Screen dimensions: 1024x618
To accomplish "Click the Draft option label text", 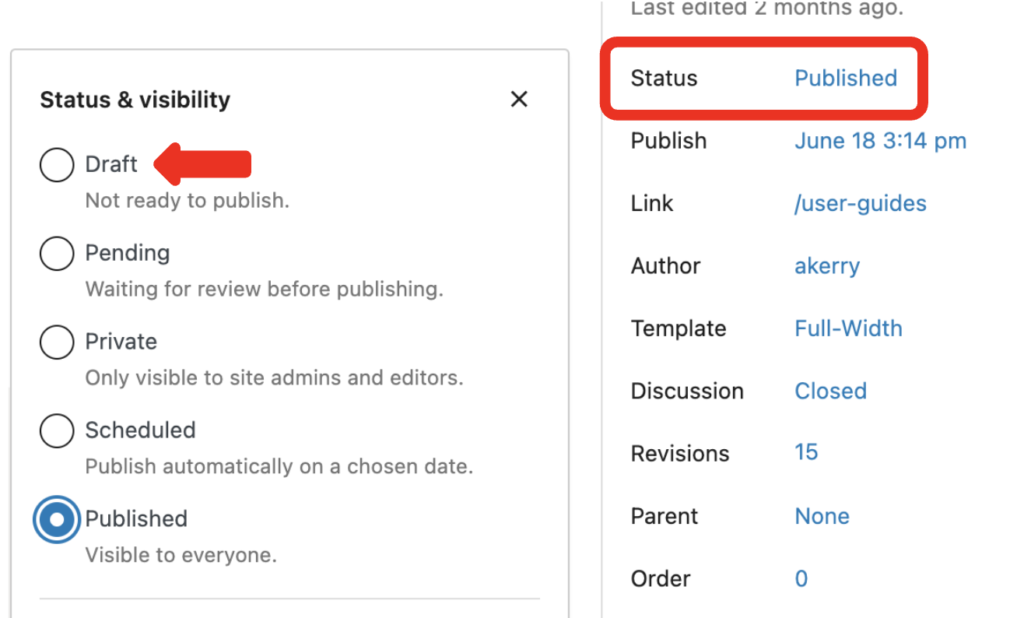I will (111, 165).
